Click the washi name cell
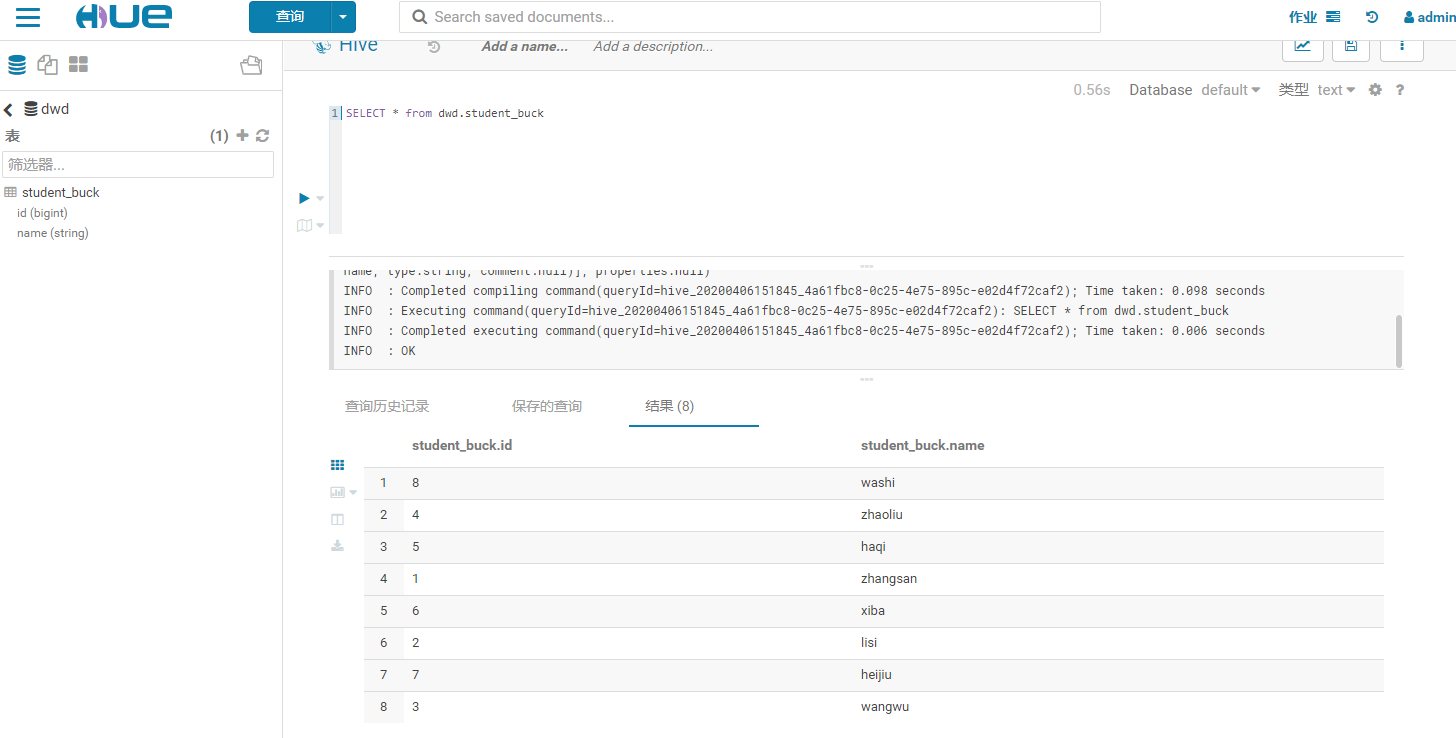The image size is (1456, 738). pos(878,483)
